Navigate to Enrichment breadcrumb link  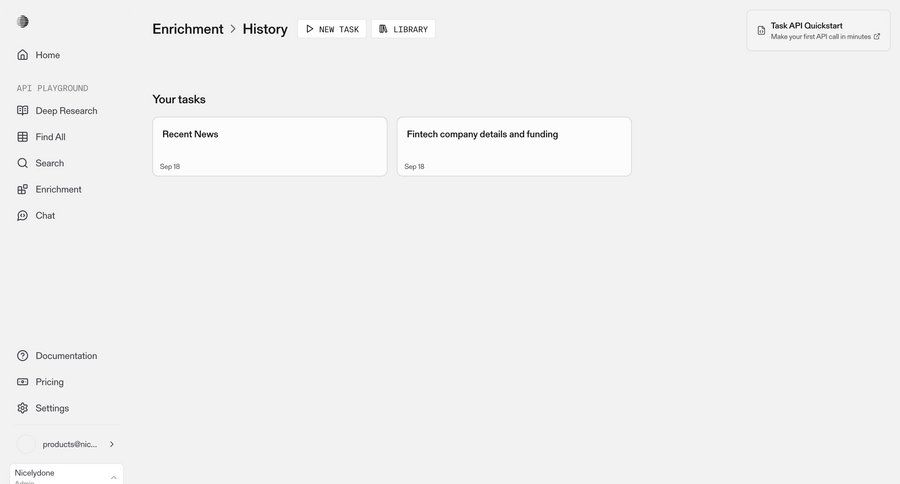[x=188, y=29]
